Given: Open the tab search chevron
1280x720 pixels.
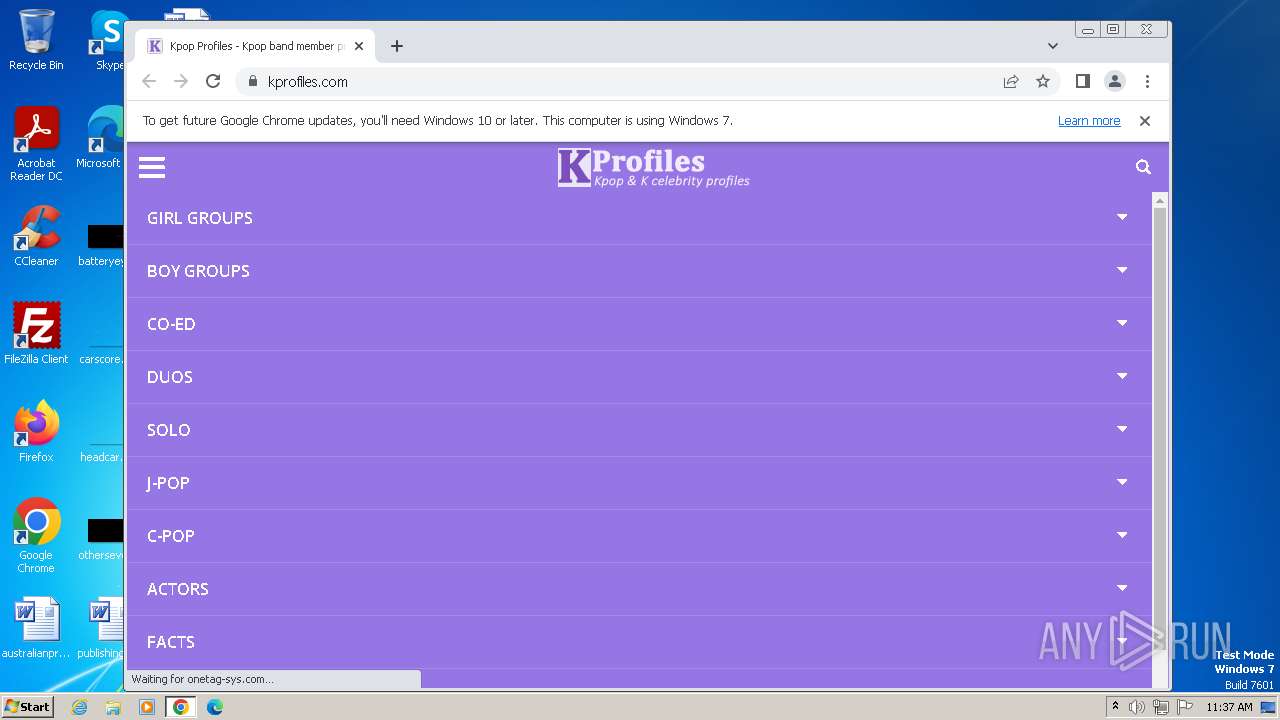Looking at the screenshot, I should click(1053, 46).
